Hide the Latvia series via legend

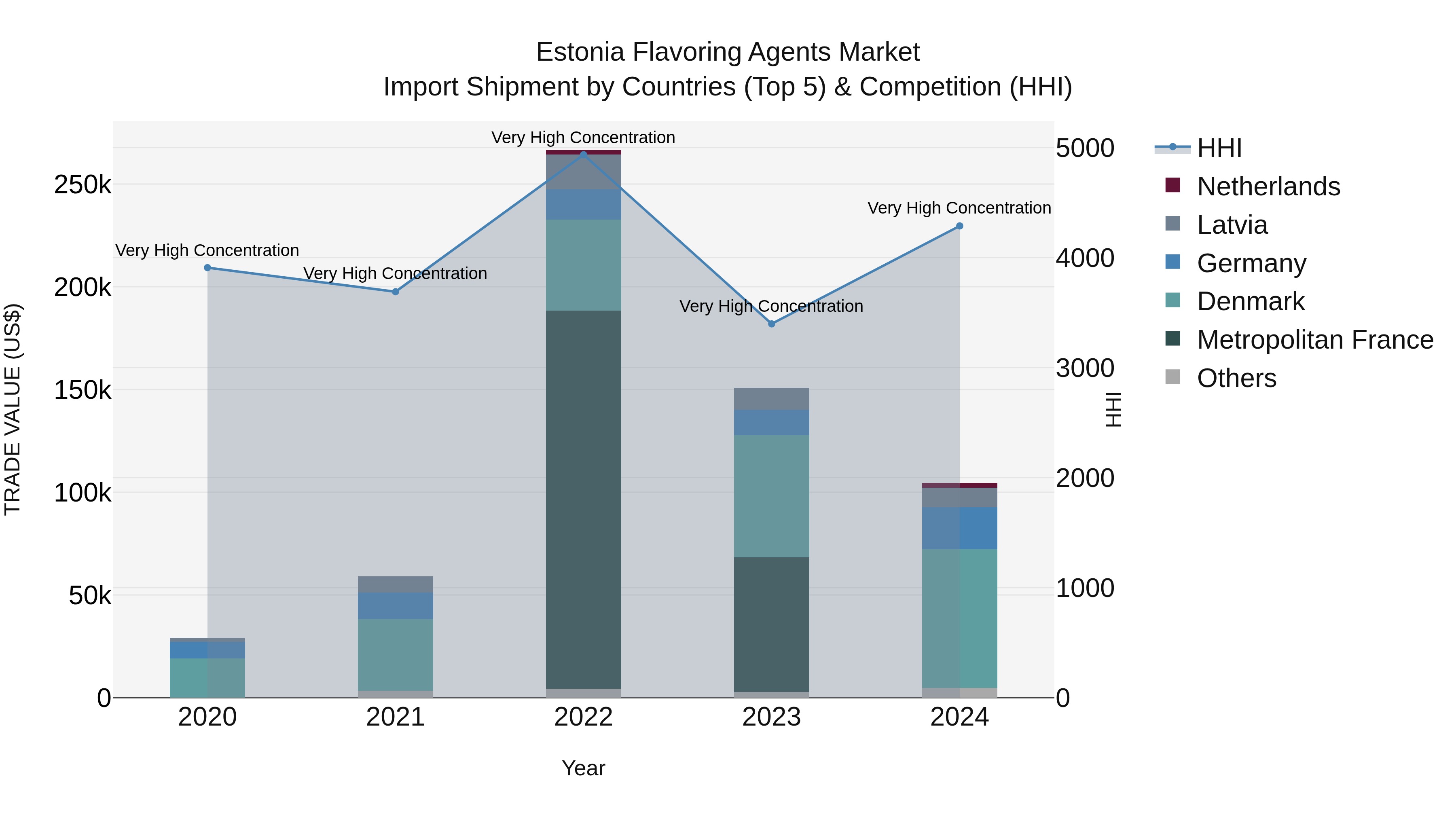point(1216,225)
